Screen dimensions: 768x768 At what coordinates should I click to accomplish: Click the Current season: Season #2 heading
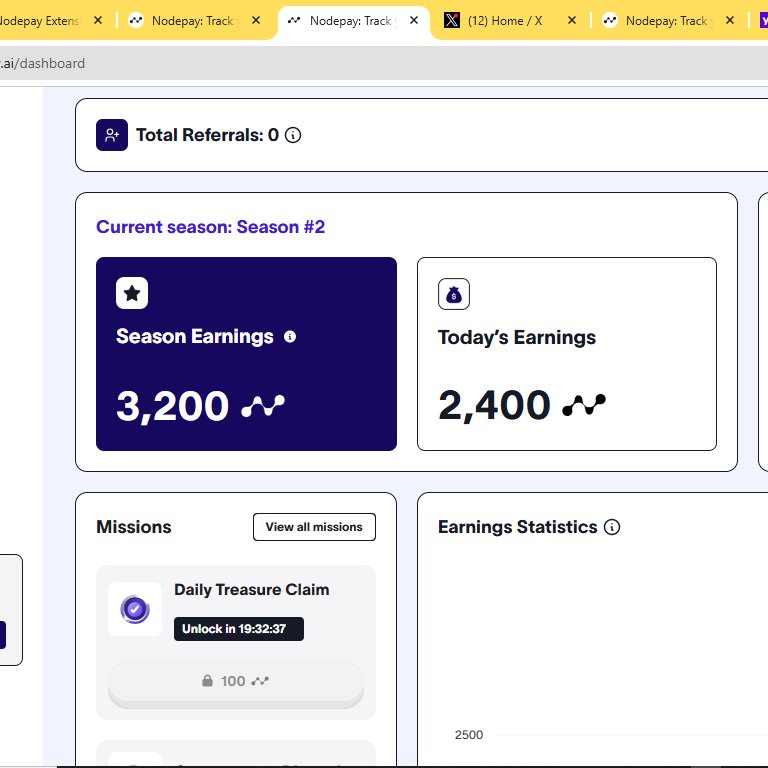point(211,227)
